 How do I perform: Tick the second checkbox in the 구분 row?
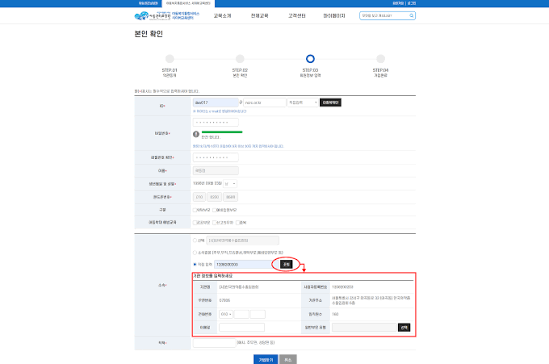pos(214,210)
